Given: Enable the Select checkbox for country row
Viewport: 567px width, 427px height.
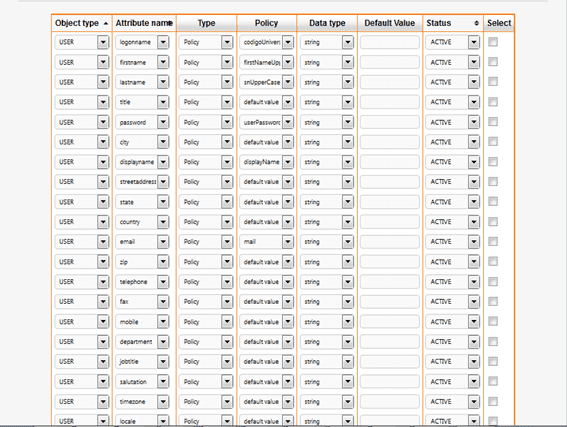Looking at the screenshot, I should 493,221.
